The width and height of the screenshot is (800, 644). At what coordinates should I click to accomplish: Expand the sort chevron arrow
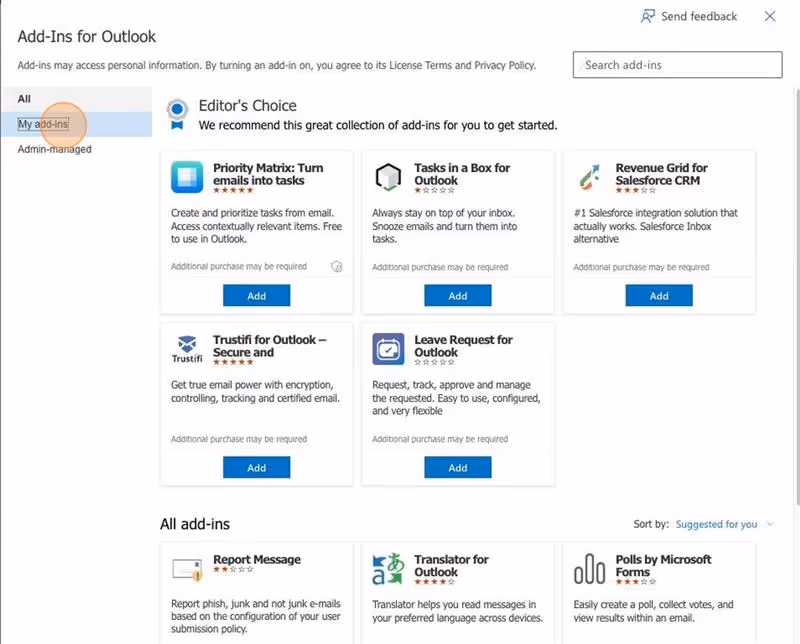click(x=770, y=524)
